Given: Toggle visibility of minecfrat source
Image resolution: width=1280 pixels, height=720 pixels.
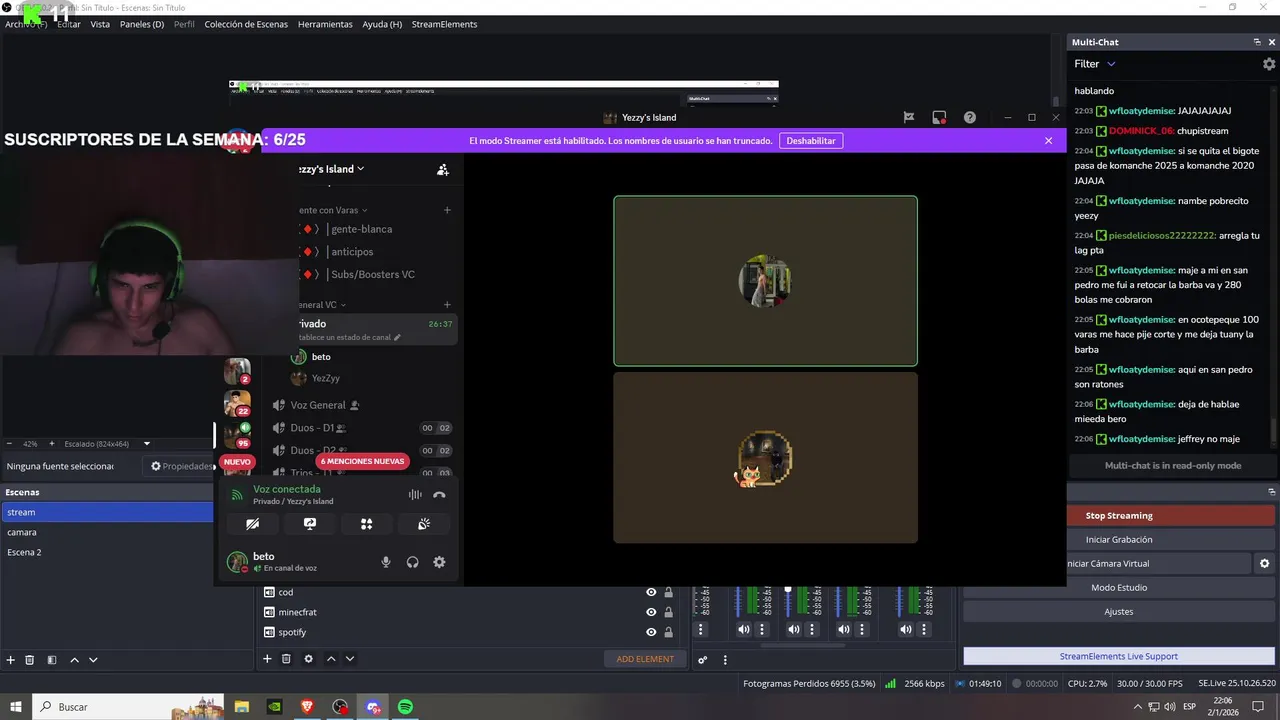Looking at the screenshot, I should 651,612.
